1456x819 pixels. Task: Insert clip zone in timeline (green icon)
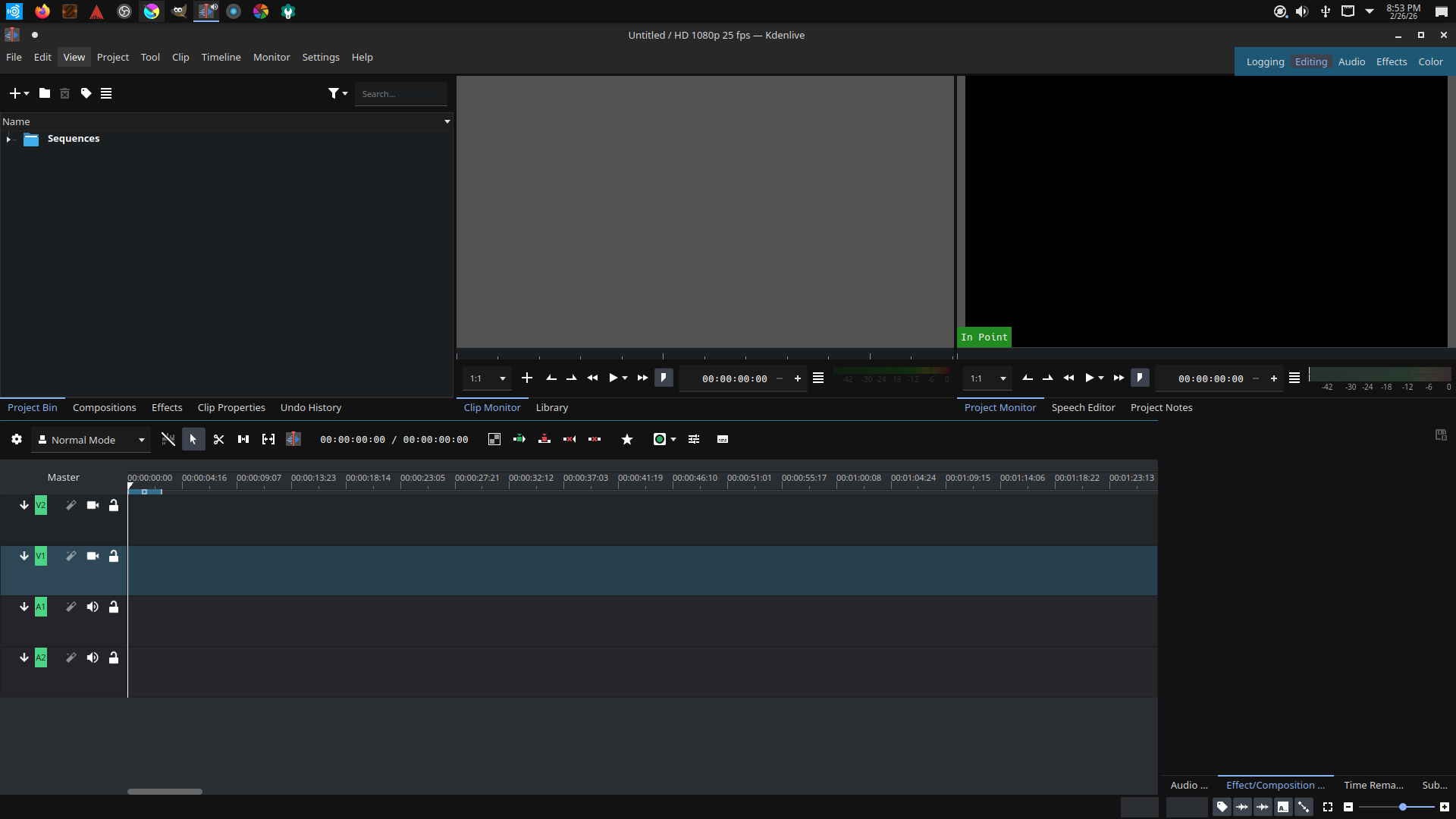coord(519,440)
